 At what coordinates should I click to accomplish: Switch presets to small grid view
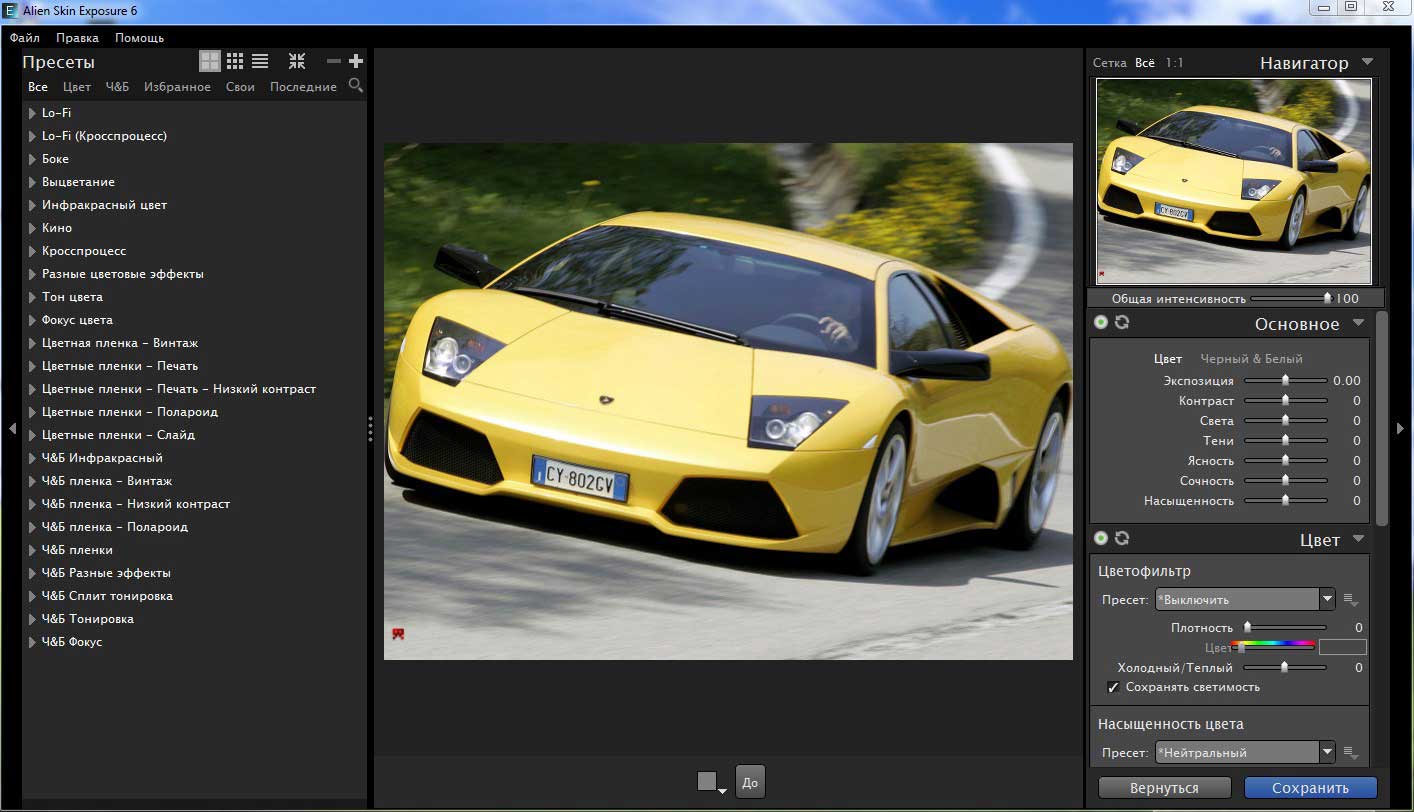point(235,61)
